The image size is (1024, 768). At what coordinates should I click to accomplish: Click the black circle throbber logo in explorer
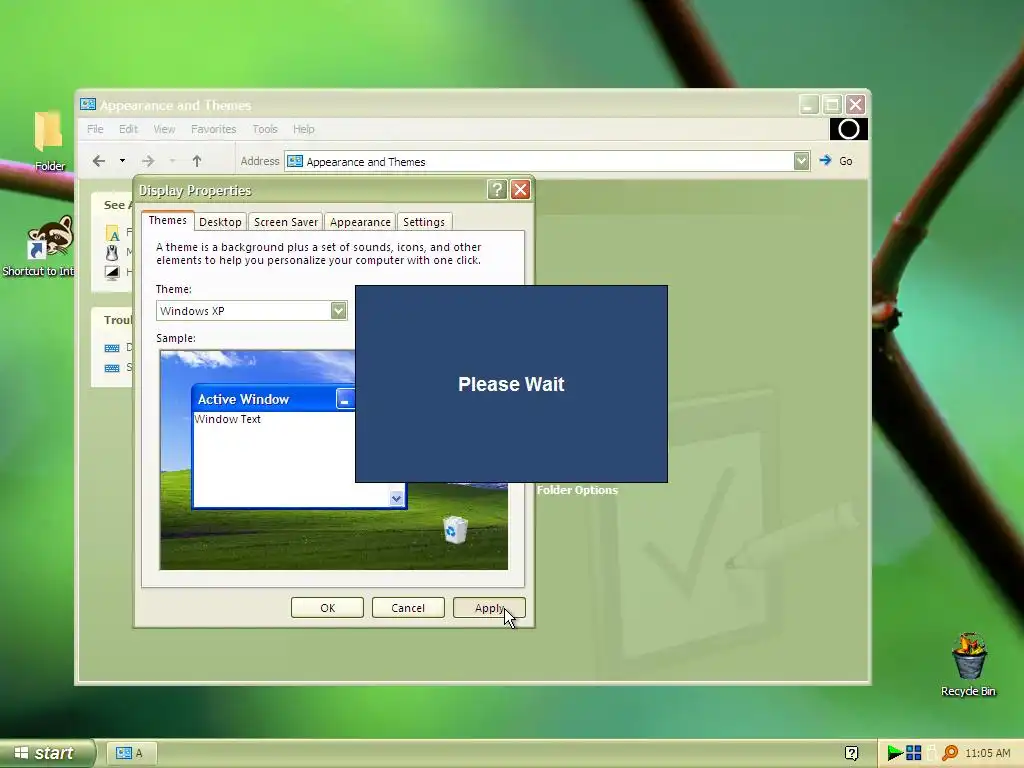[x=848, y=129]
